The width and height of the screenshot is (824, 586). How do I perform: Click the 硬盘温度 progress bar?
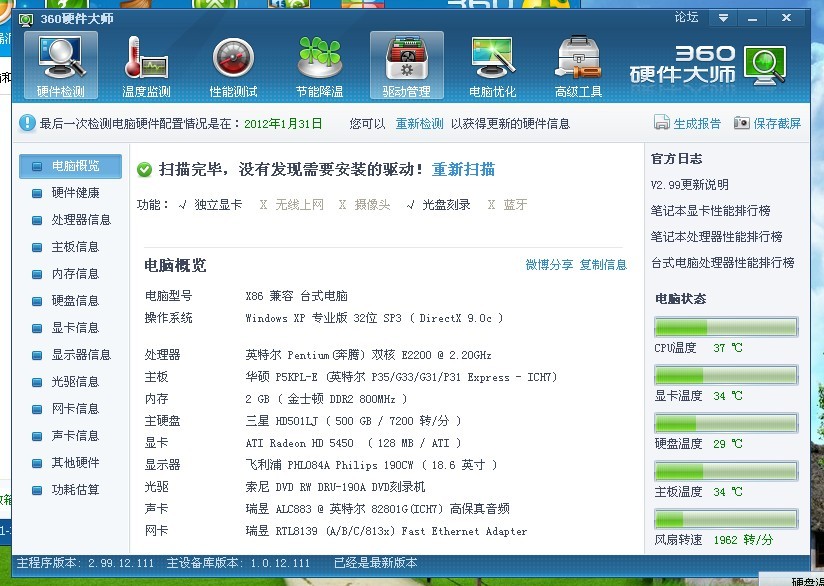pos(726,423)
